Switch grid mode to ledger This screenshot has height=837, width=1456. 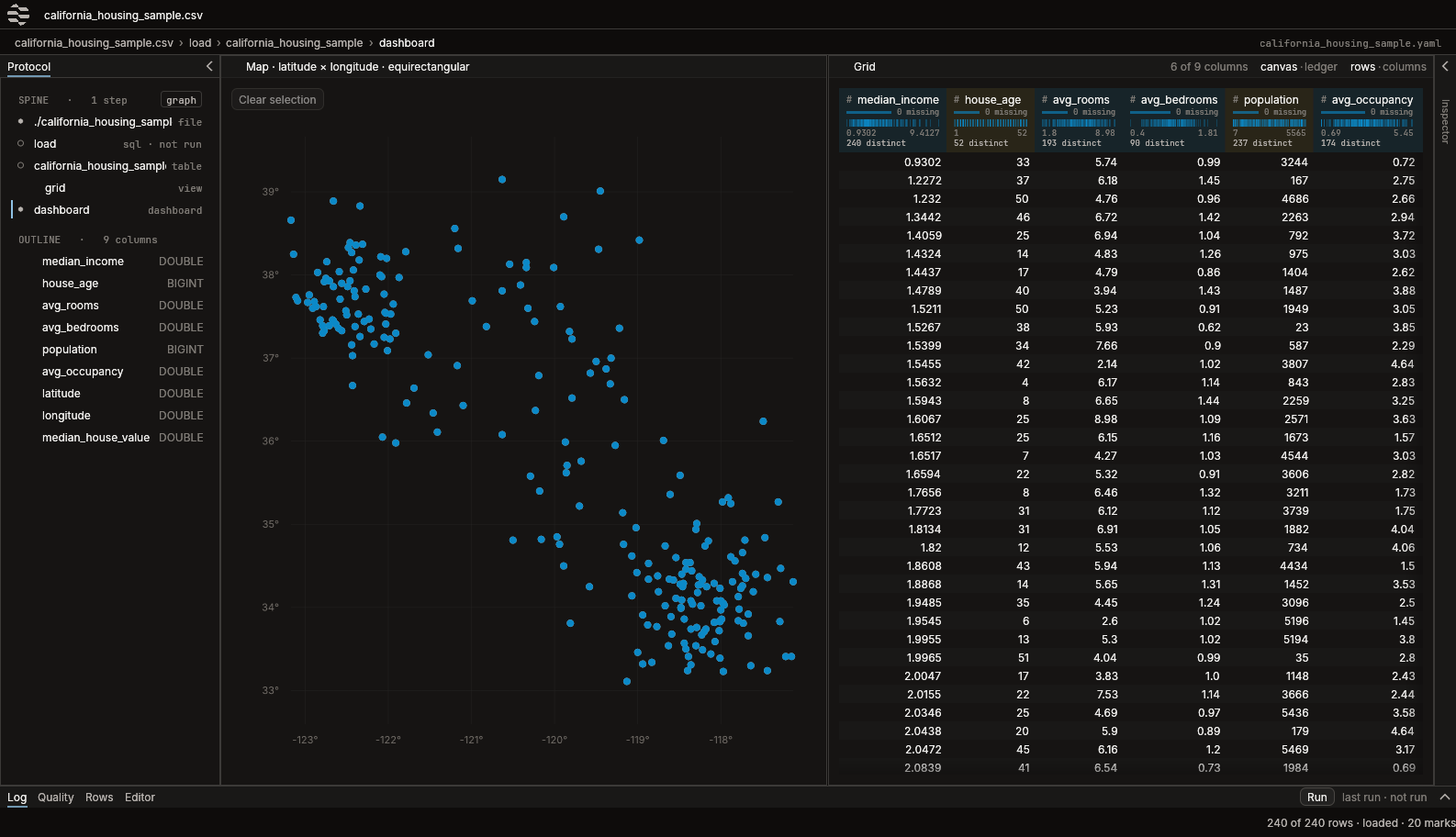[x=1321, y=67]
